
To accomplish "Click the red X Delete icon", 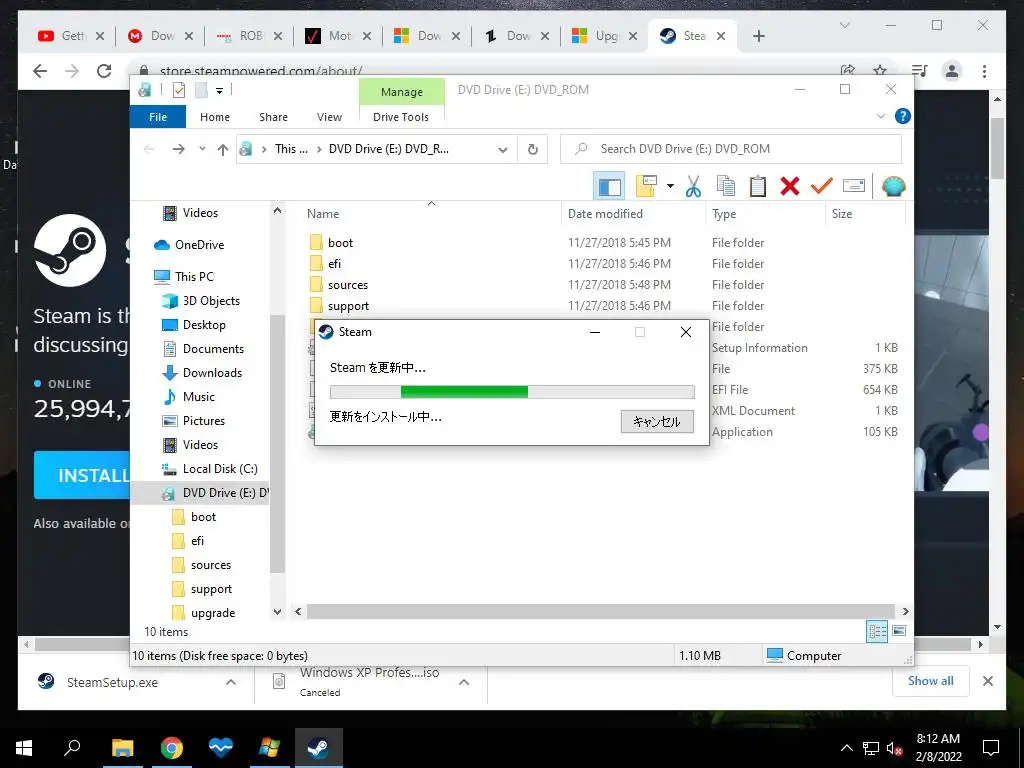I will click(x=790, y=187).
